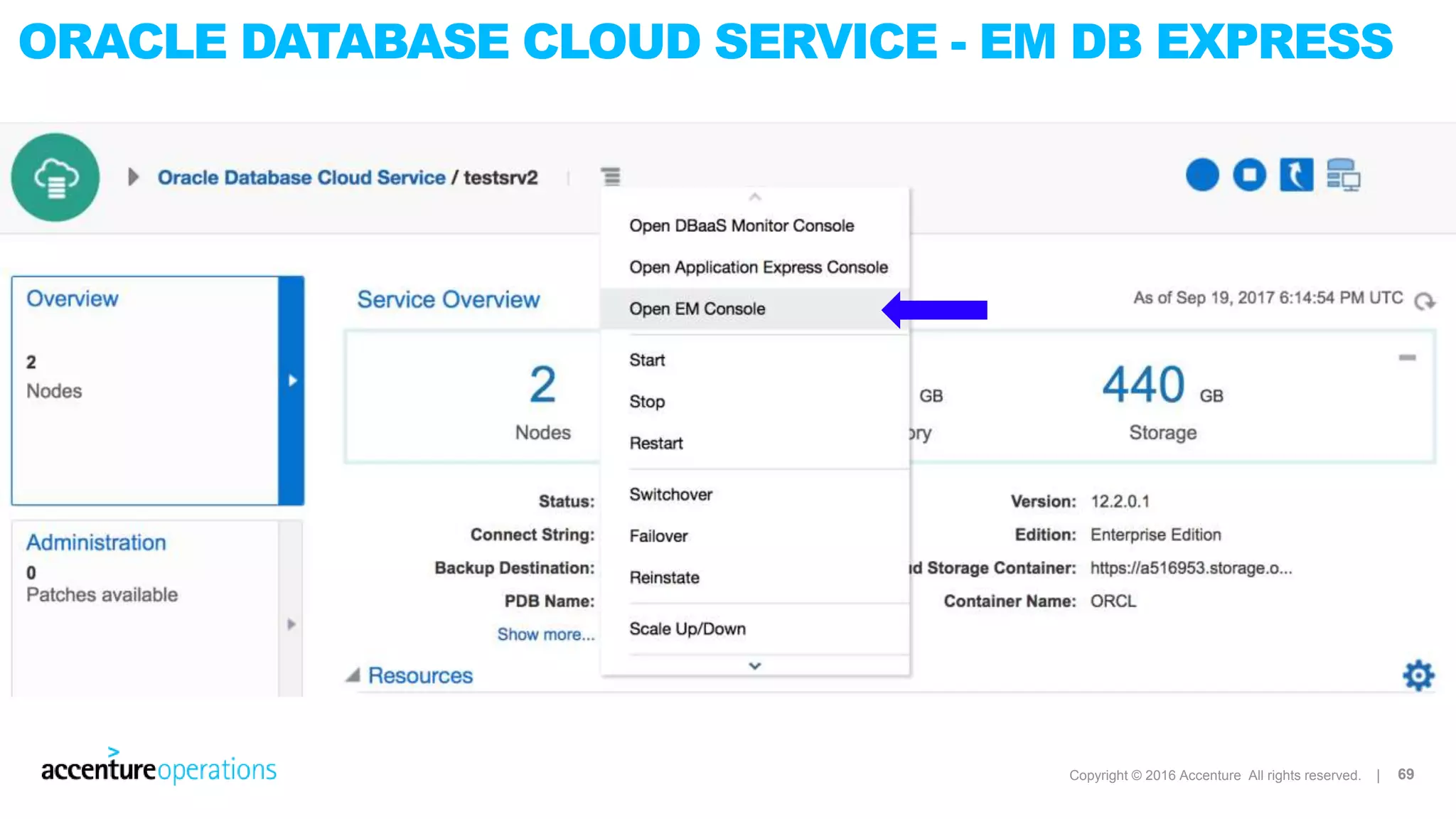Open the Oracle Database Cloud Service breadcrumb link
The image size is (1456, 819).
pos(301,177)
